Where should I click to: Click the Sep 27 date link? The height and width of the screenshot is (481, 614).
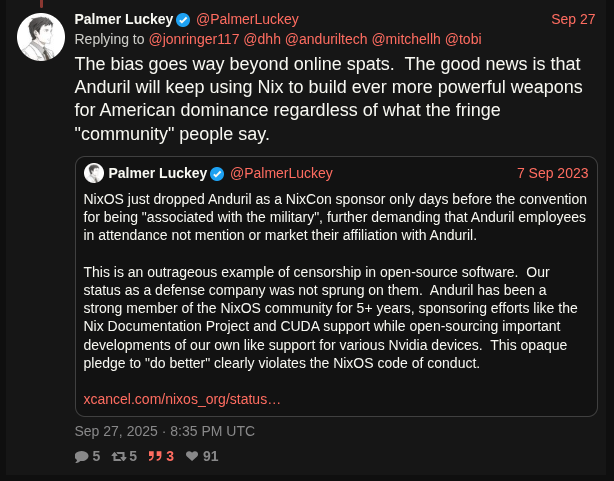click(573, 19)
